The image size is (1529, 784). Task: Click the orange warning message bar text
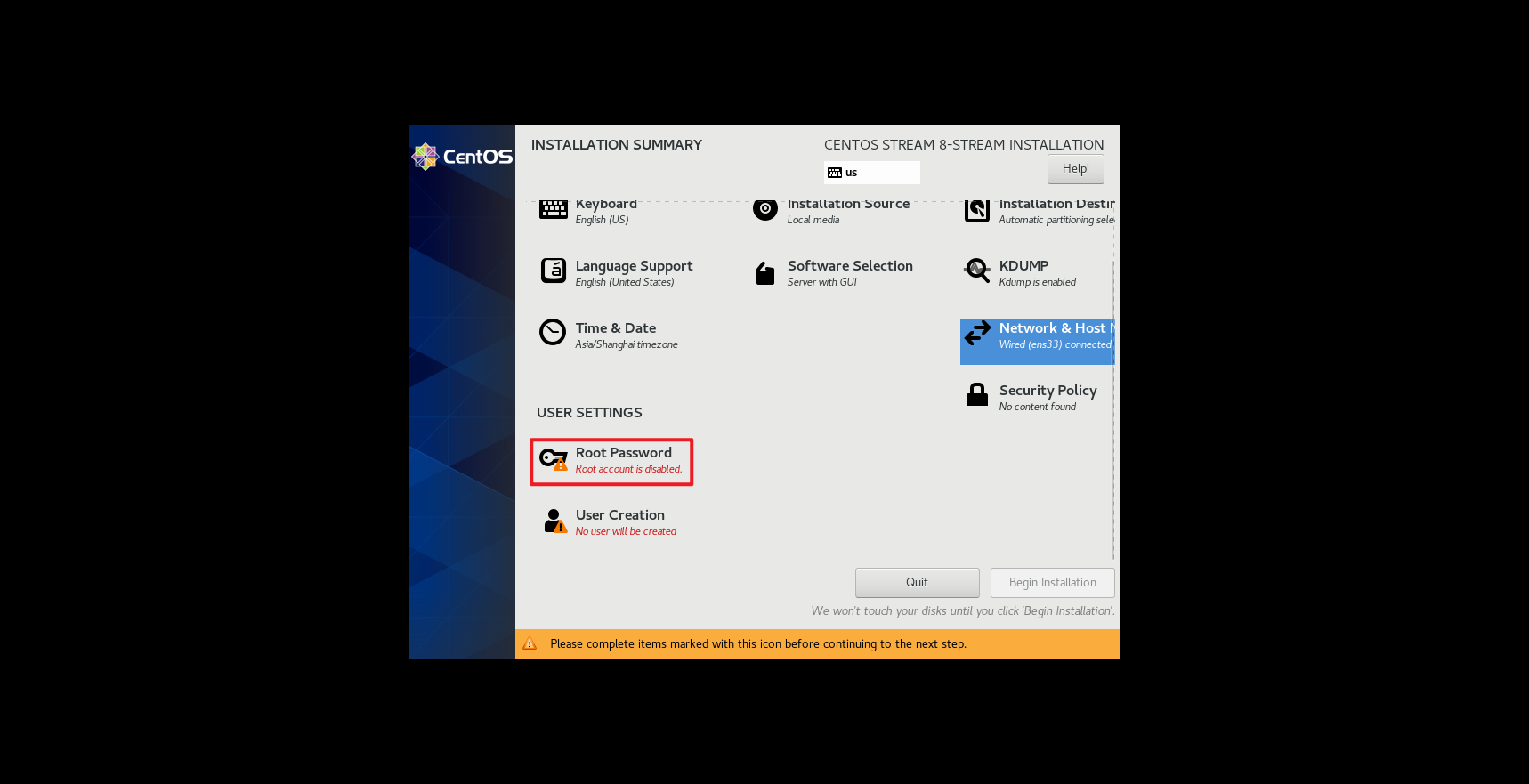[x=757, y=643]
